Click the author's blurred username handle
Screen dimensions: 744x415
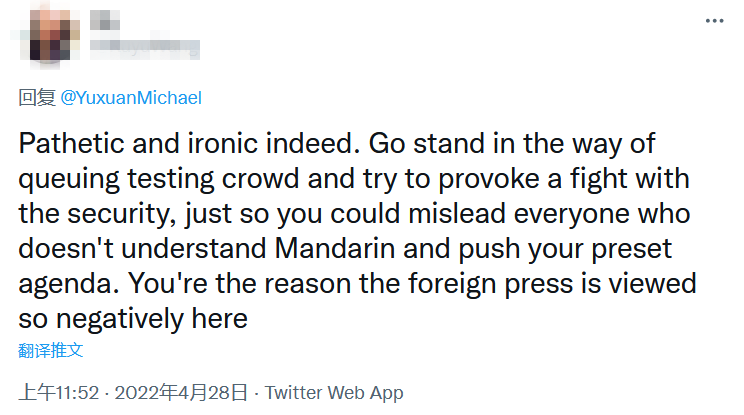pyautogui.click(x=144, y=46)
